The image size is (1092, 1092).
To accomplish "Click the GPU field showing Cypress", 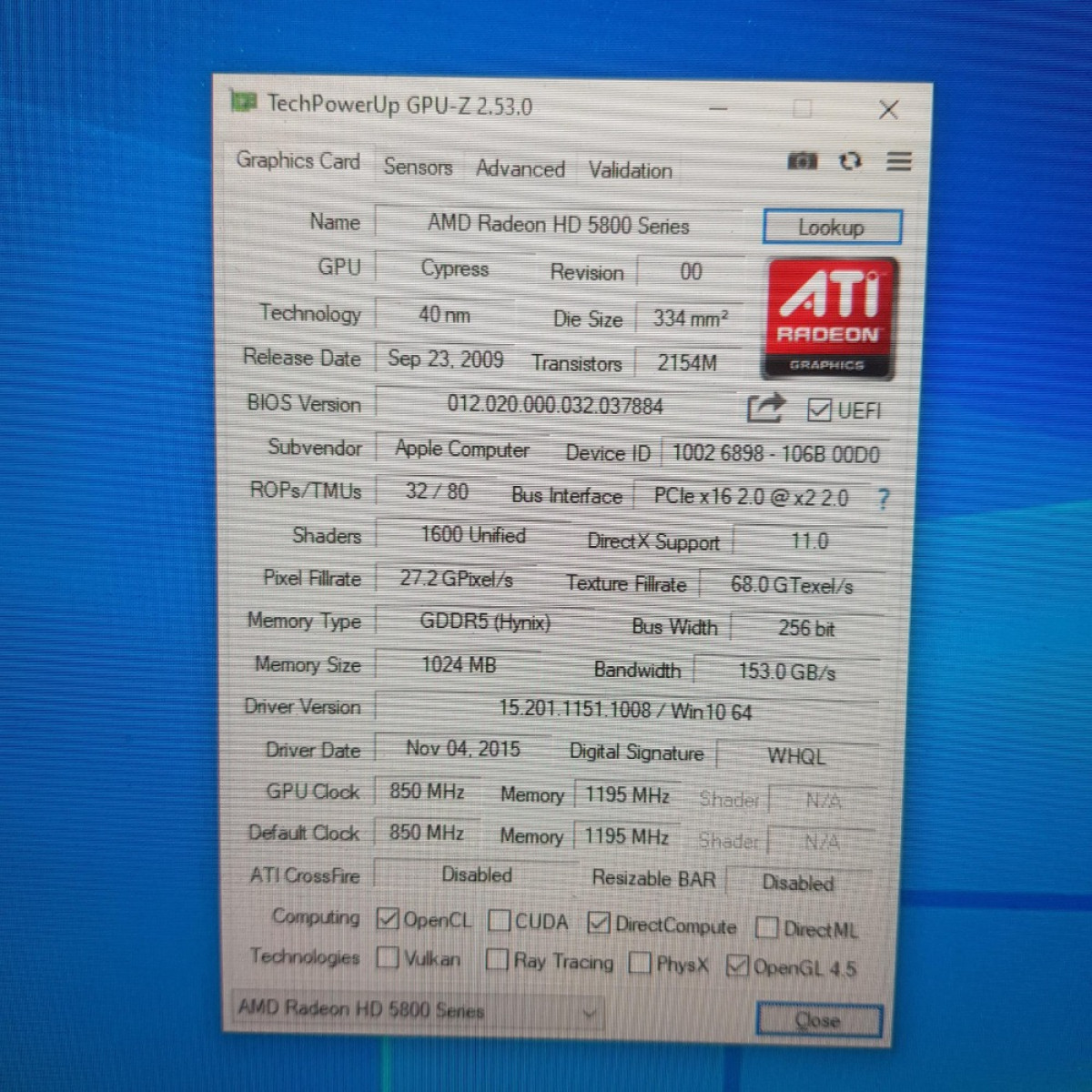I will click(x=453, y=269).
